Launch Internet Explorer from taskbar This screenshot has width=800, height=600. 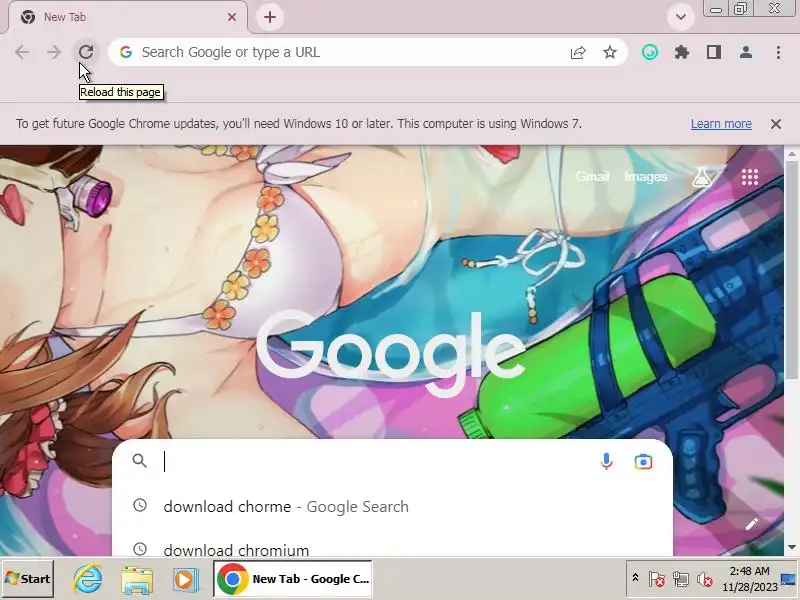pos(88,579)
